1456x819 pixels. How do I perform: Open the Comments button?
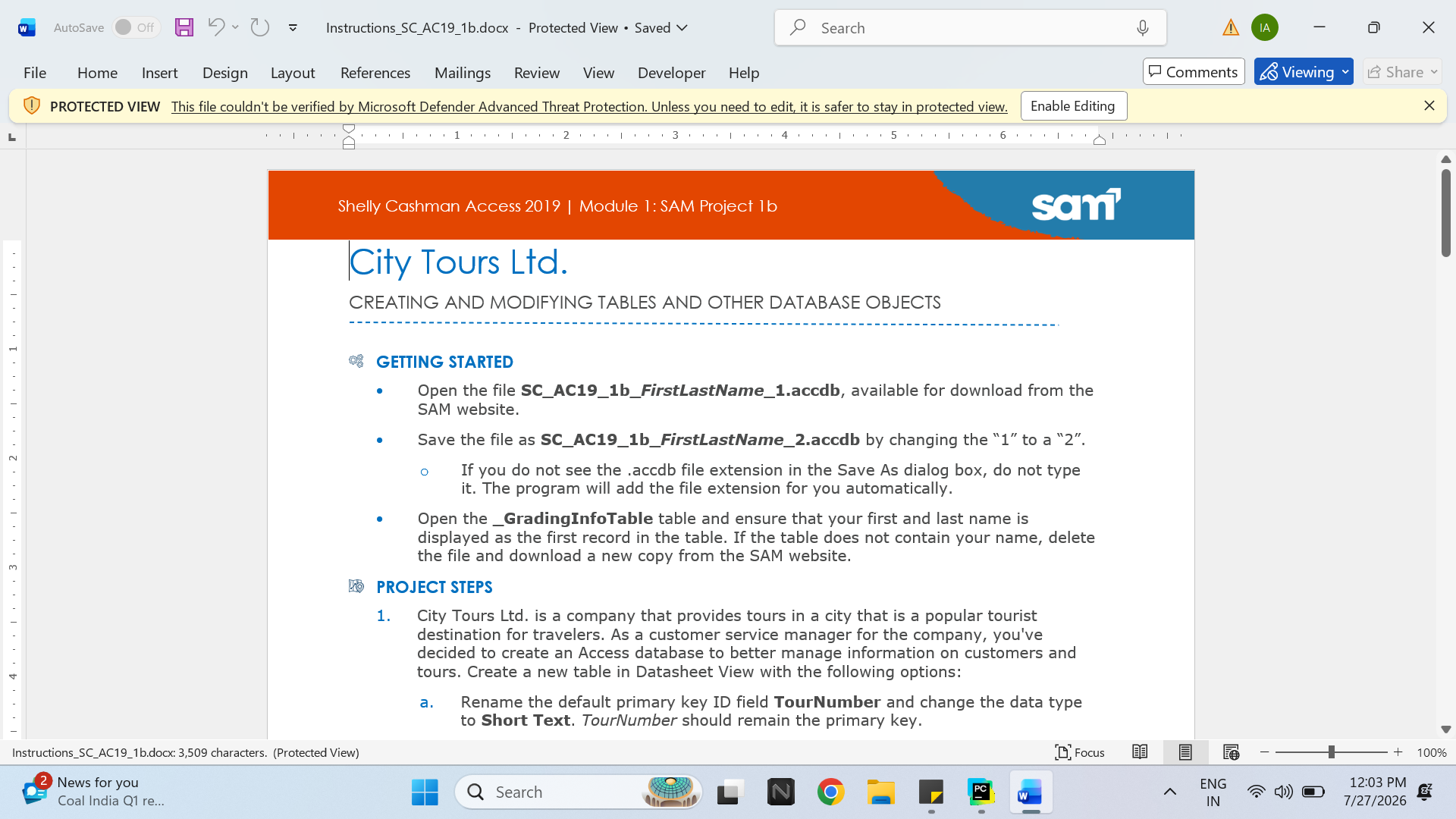[x=1194, y=72]
